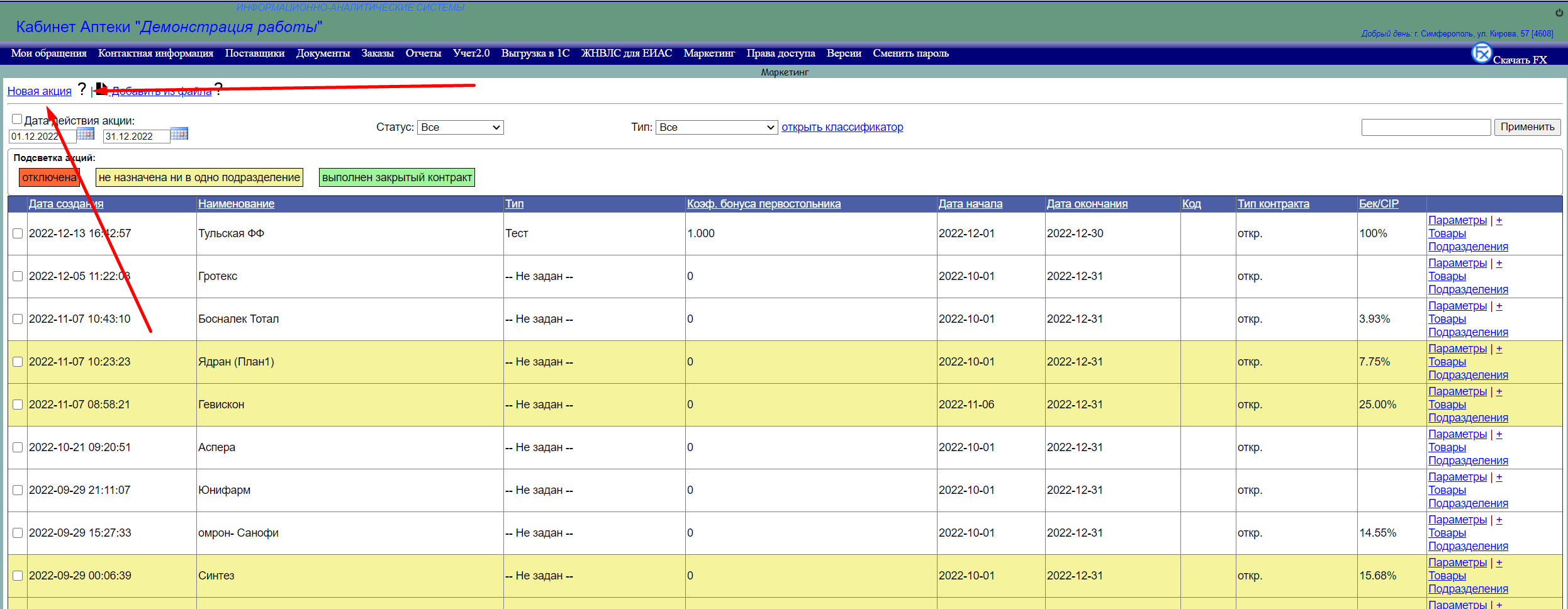Check the row checkbox for Тульская ФФ

coord(18,233)
